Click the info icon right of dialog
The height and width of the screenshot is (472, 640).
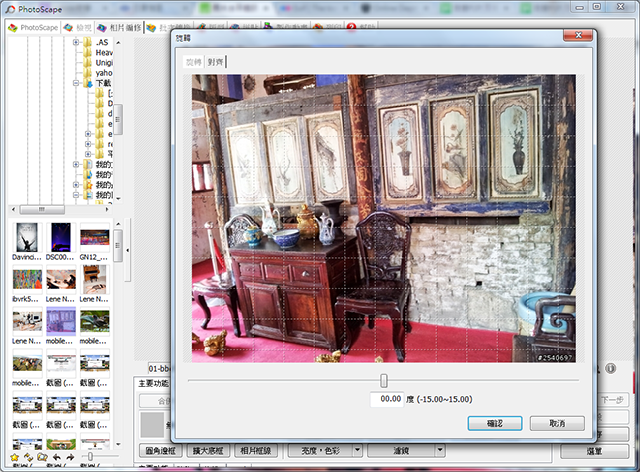click(x=610, y=369)
